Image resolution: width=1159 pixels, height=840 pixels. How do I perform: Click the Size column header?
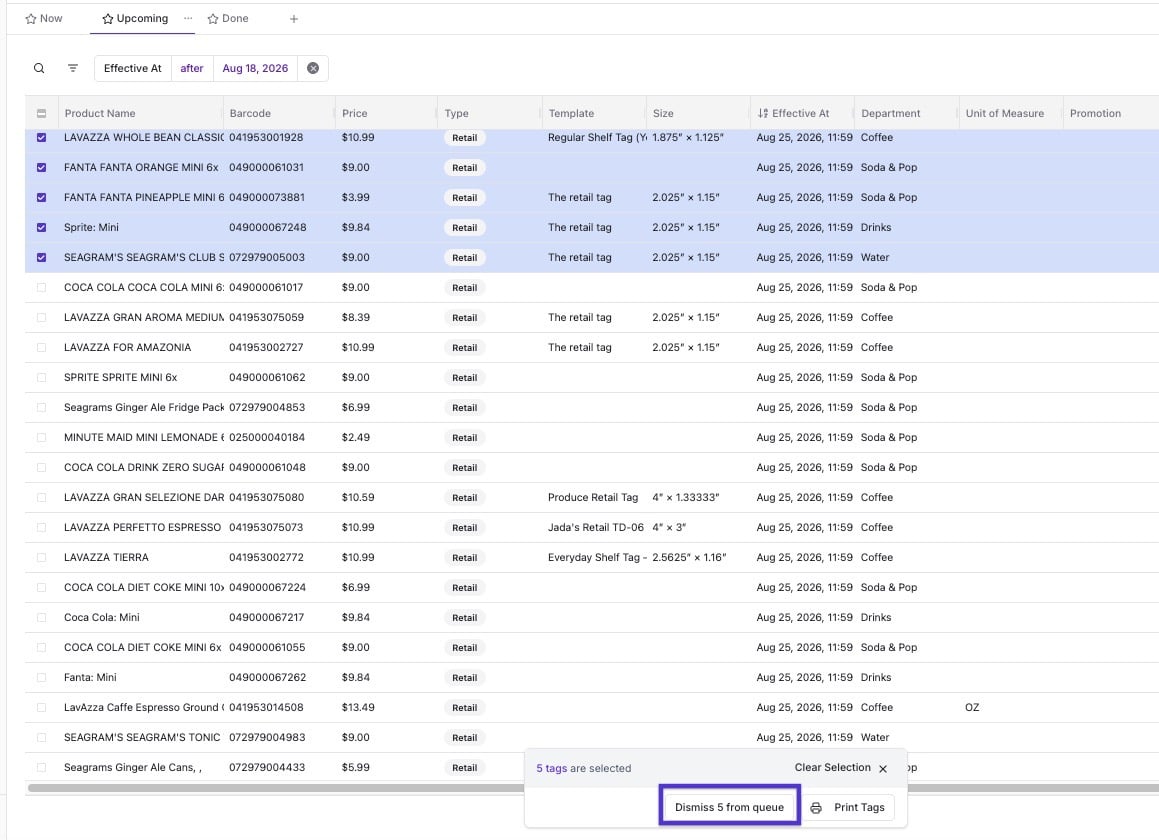pyautogui.click(x=663, y=113)
